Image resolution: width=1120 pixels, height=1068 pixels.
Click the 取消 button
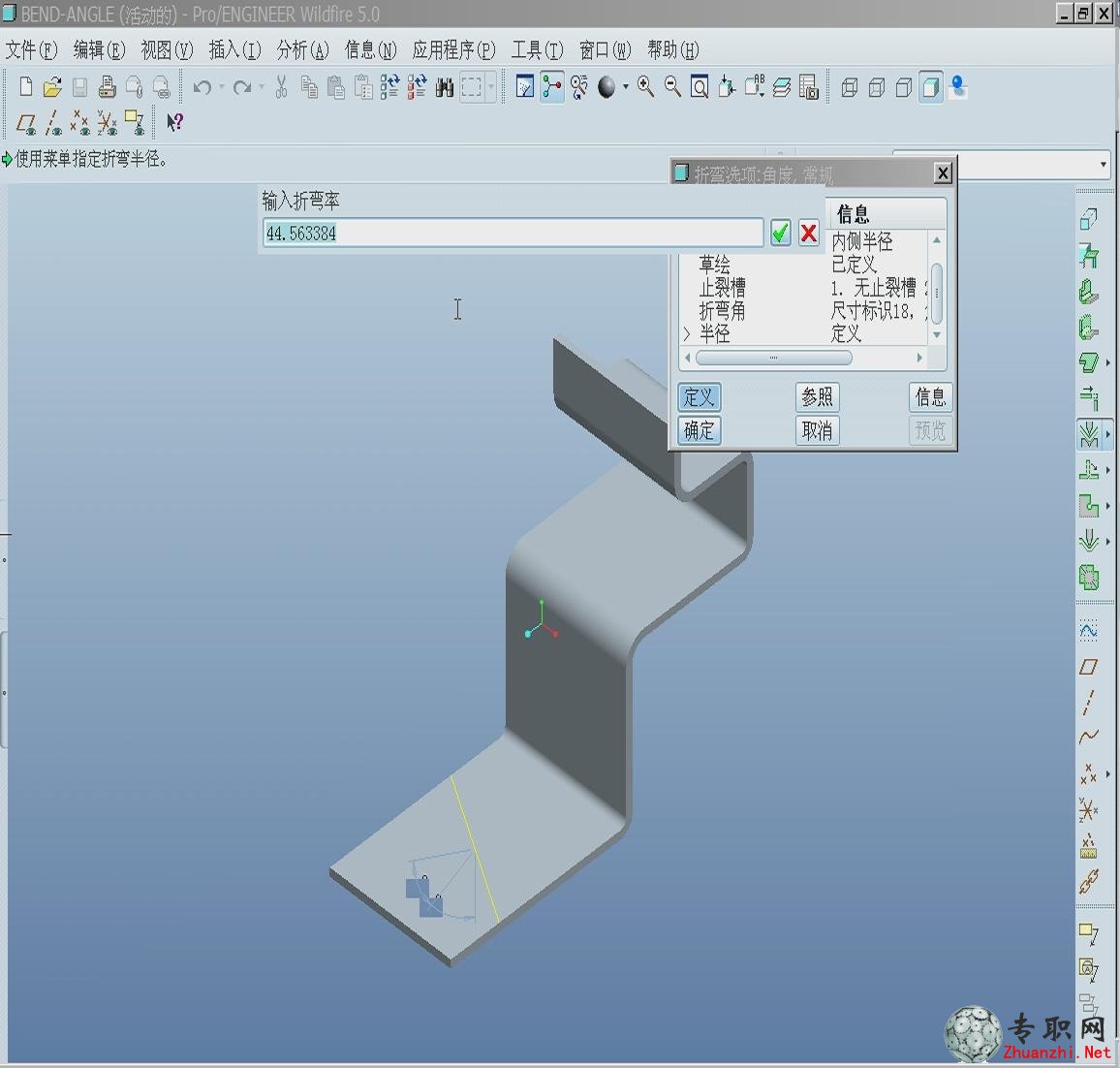pyautogui.click(x=817, y=430)
